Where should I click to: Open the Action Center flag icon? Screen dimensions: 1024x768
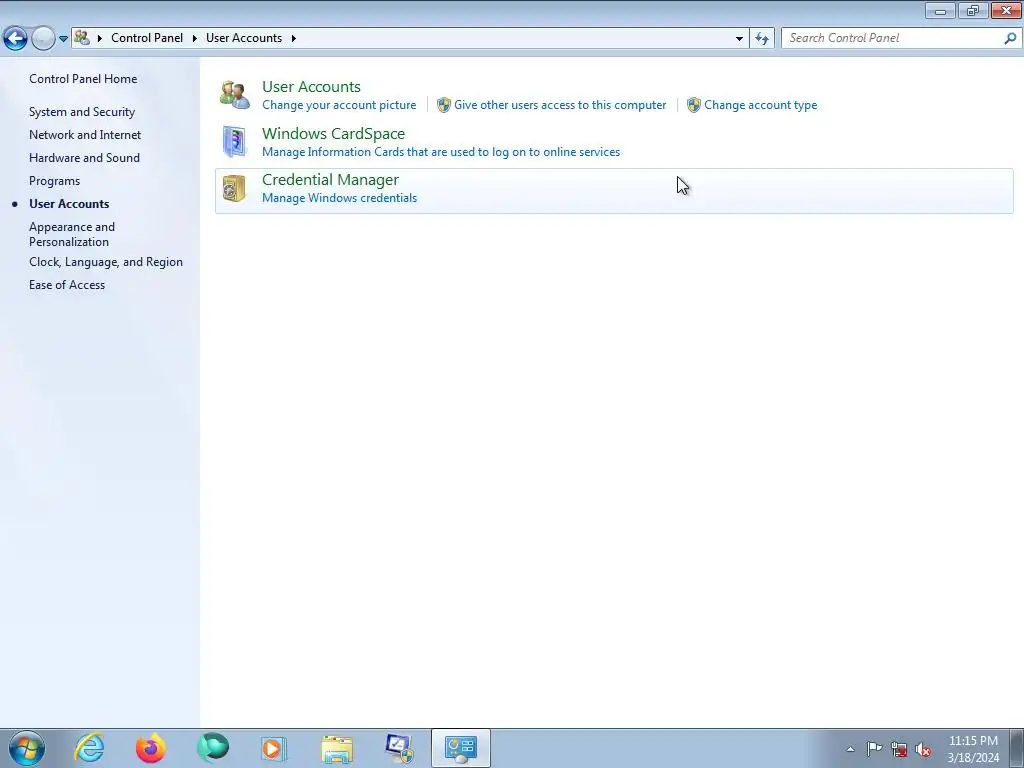(x=874, y=748)
